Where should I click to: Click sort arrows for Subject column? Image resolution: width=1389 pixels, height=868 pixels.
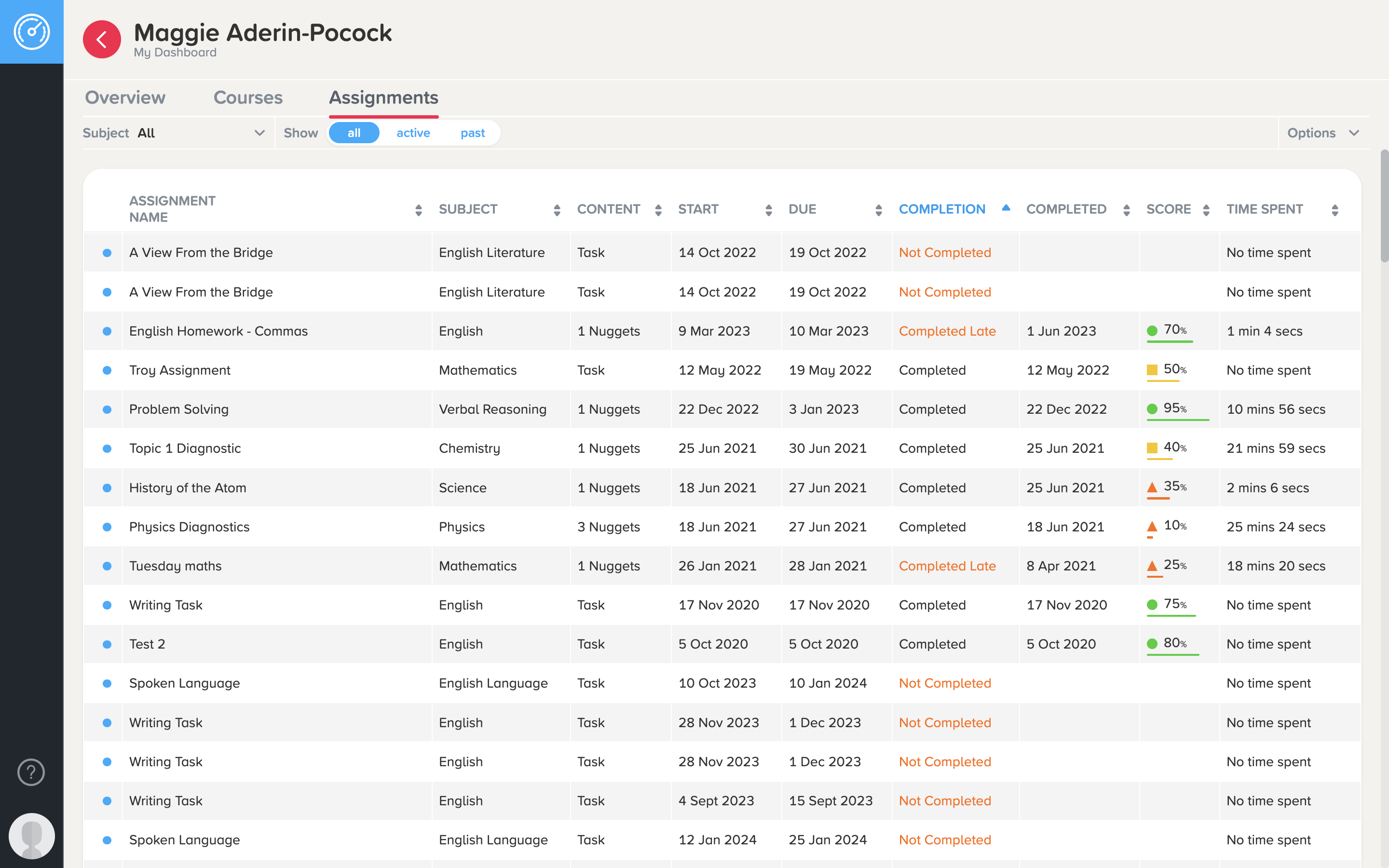click(557, 210)
